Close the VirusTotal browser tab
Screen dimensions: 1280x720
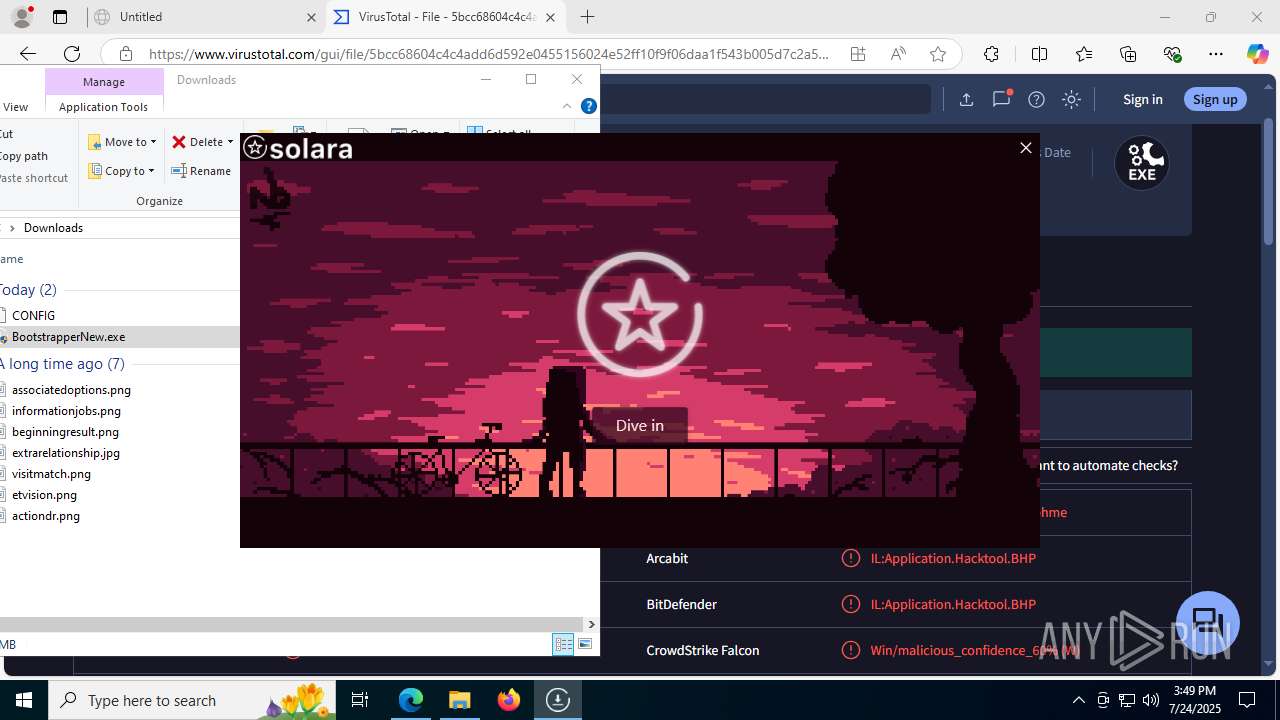pos(550,17)
